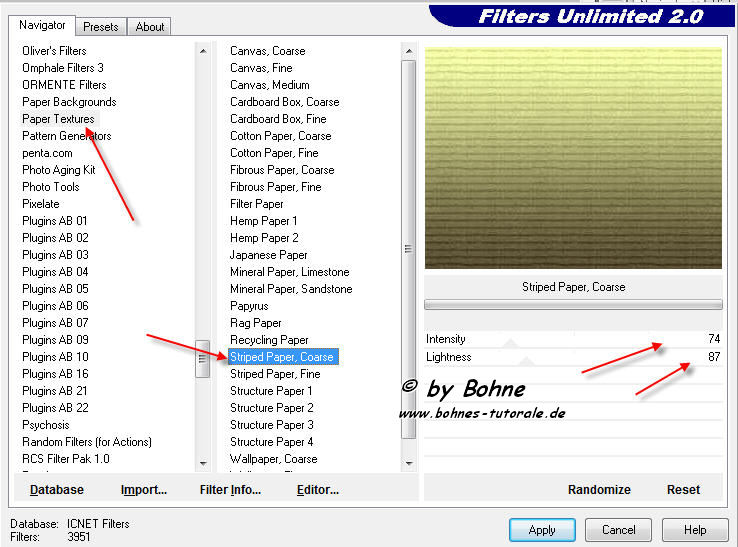Click the Apply button
The image size is (738, 547).
click(x=541, y=530)
